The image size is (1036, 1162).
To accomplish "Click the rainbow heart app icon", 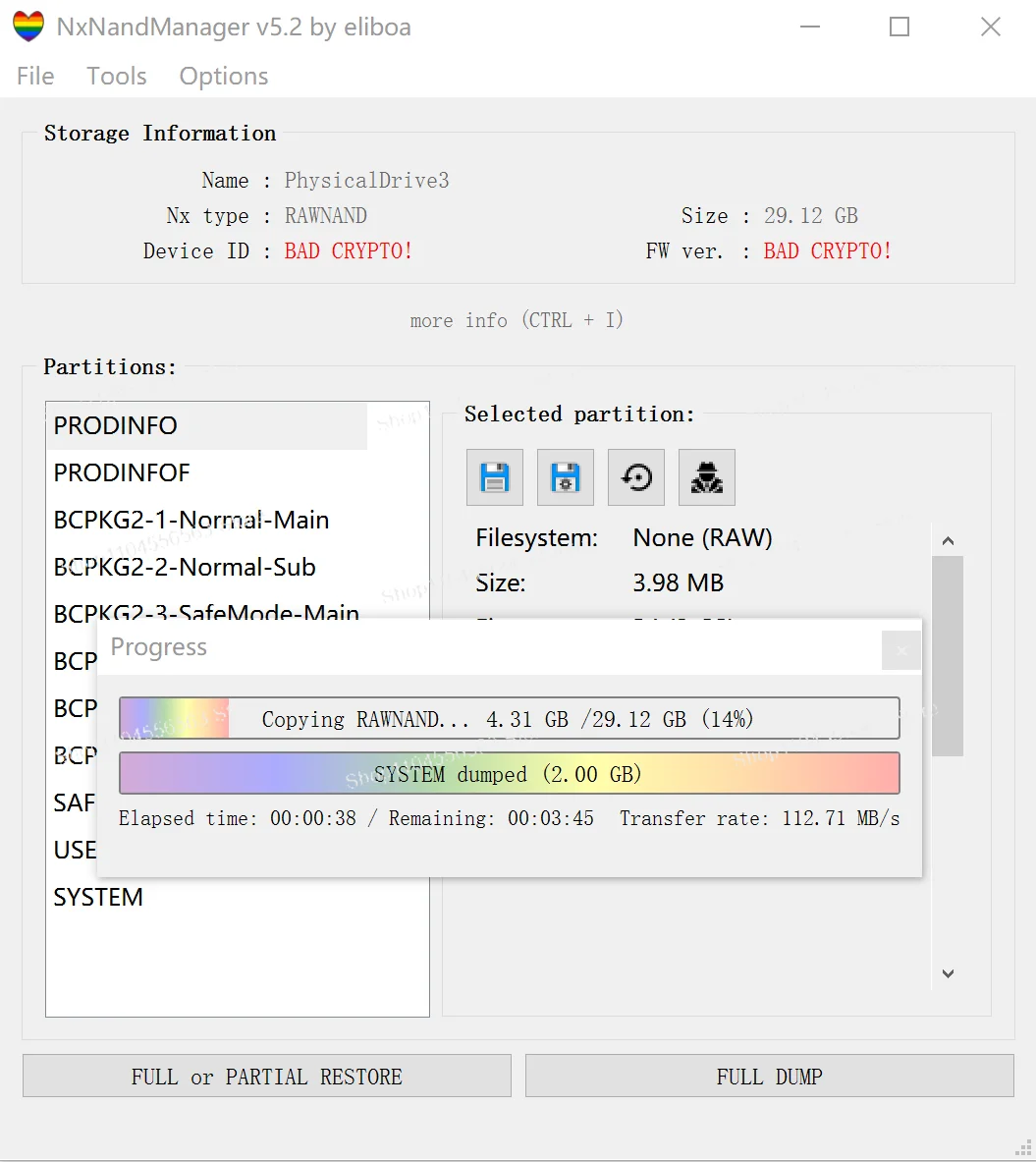I will tap(28, 27).
